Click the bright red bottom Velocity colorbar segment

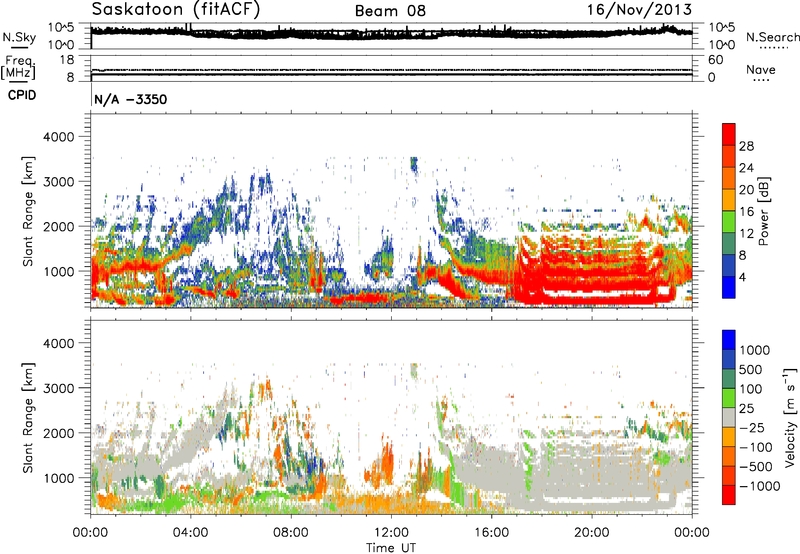pos(729,495)
